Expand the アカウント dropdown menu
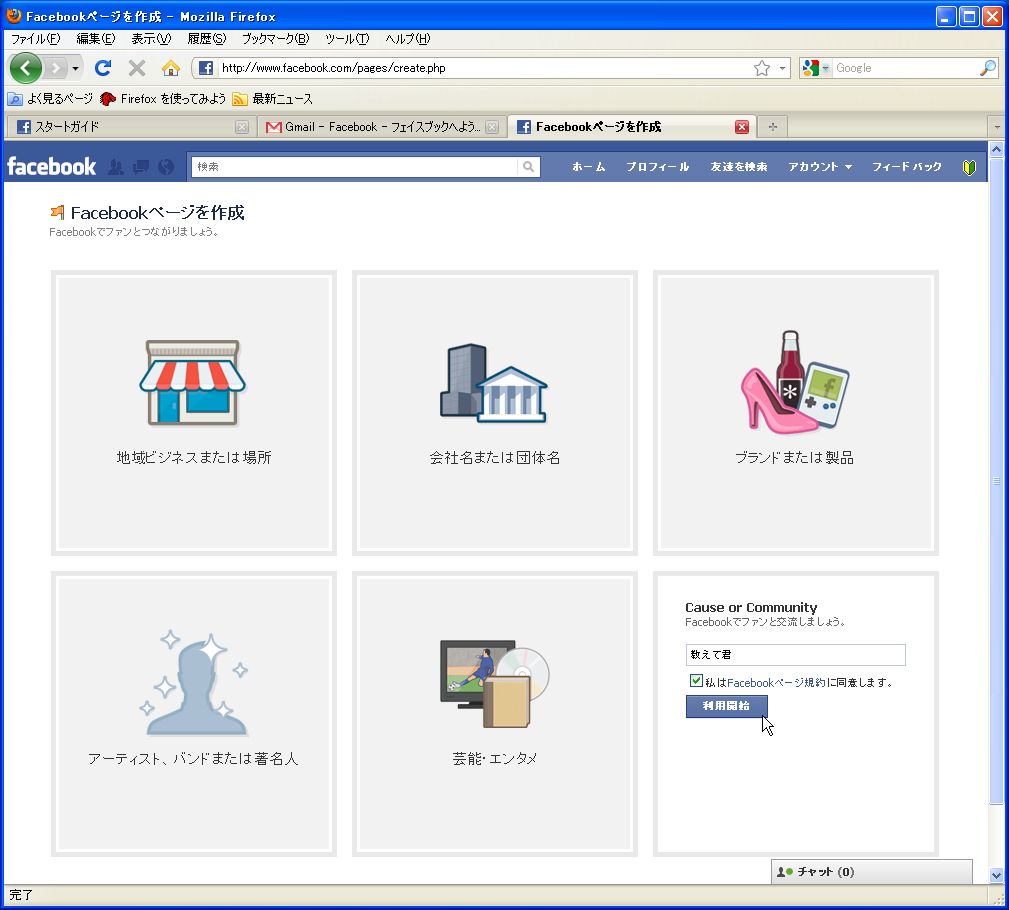Screen dimensions: 1009x910 (x=820, y=167)
